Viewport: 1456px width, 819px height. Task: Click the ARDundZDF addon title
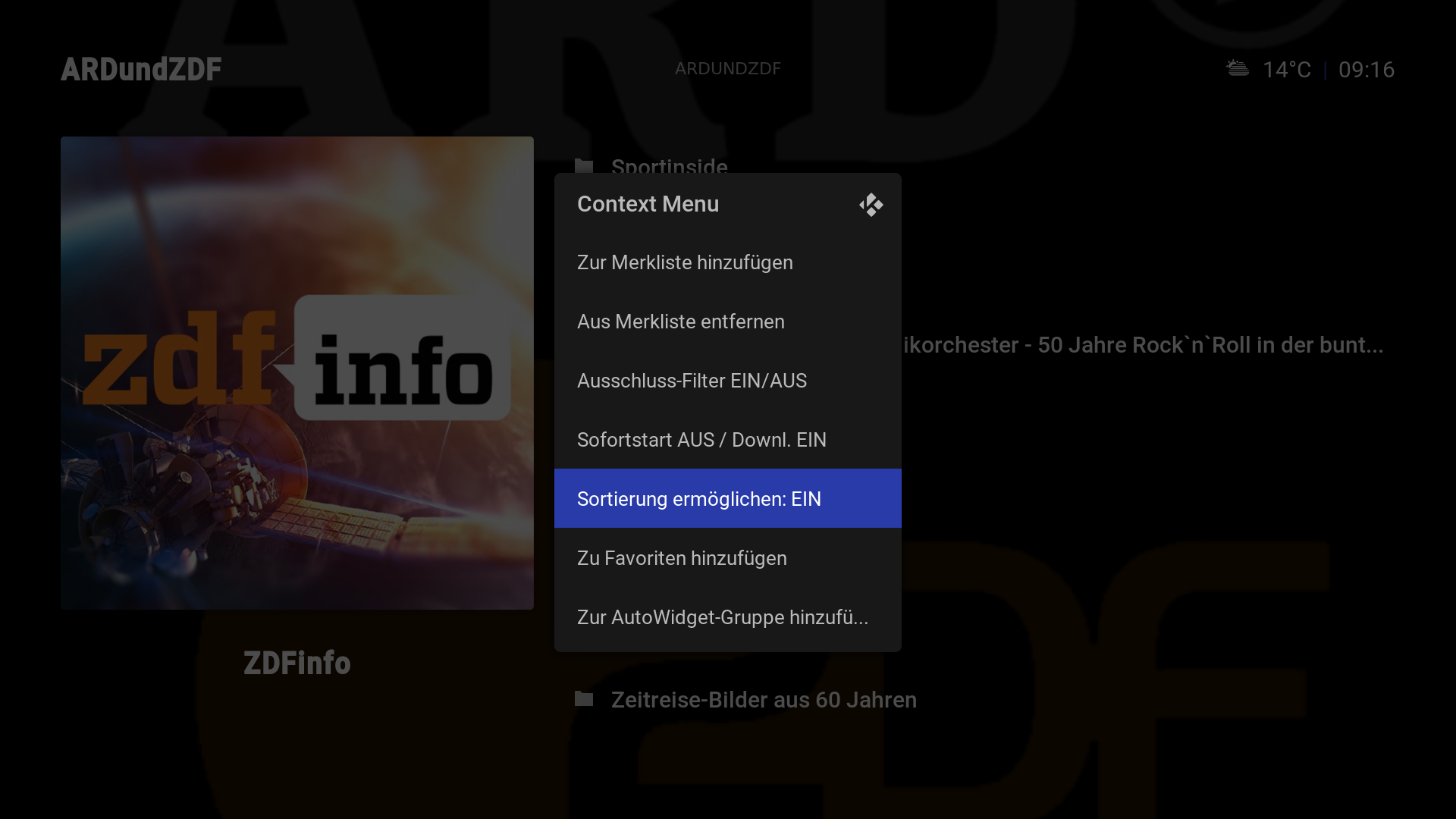pyautogui.click(x=141, y=69)
